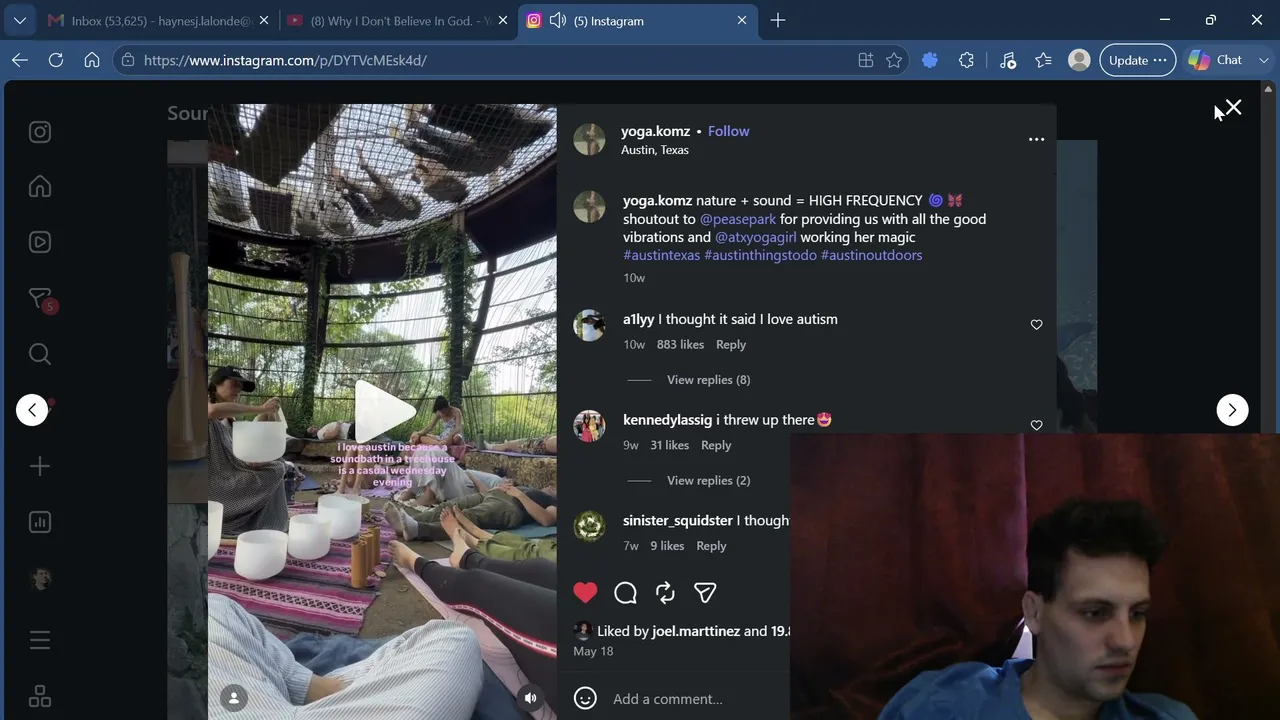Image resolution: width=1280 pixels, height=720 pixels.
Task: Reply to a1lyy's comment
Action: pyautogui.click(x=731, y=345)
